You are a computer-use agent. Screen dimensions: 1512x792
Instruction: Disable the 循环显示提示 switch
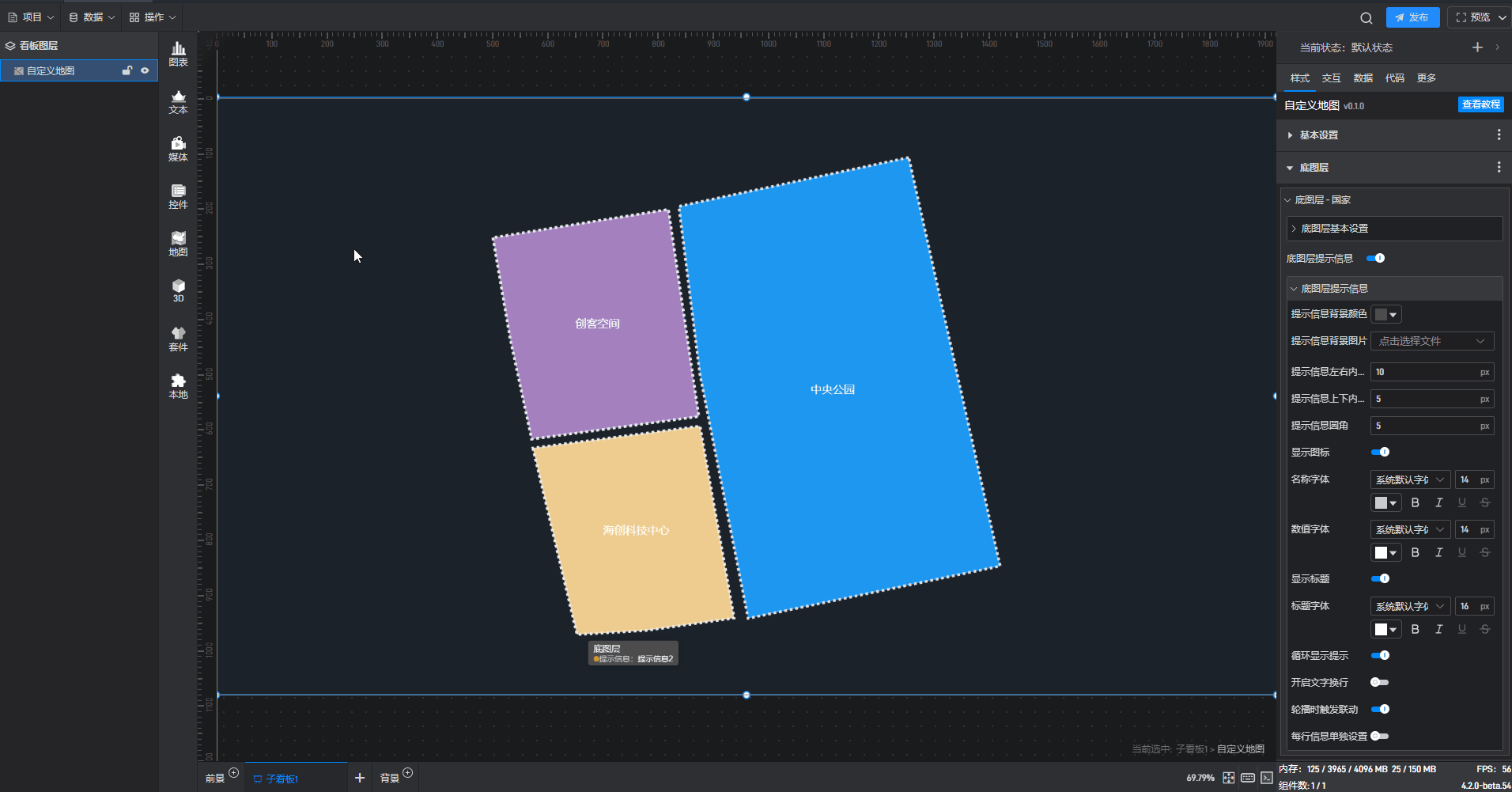pos(1380,655)
